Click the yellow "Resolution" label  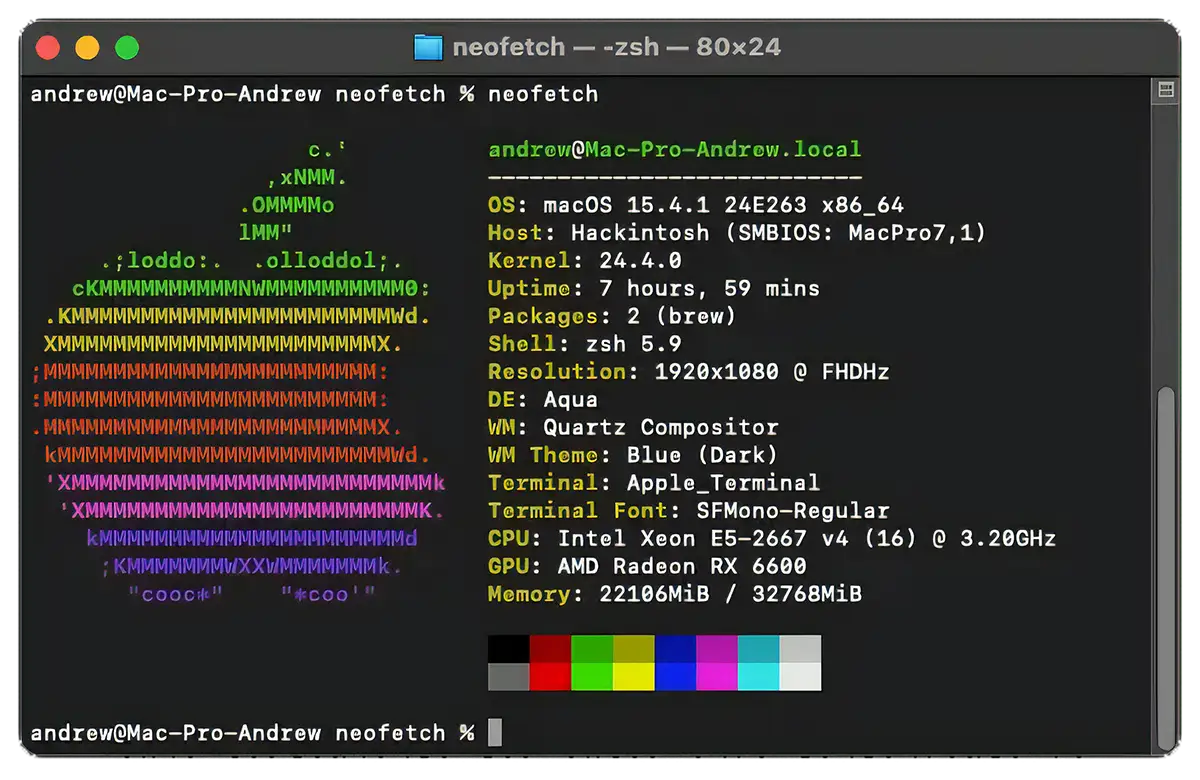(x=557, y=372)
